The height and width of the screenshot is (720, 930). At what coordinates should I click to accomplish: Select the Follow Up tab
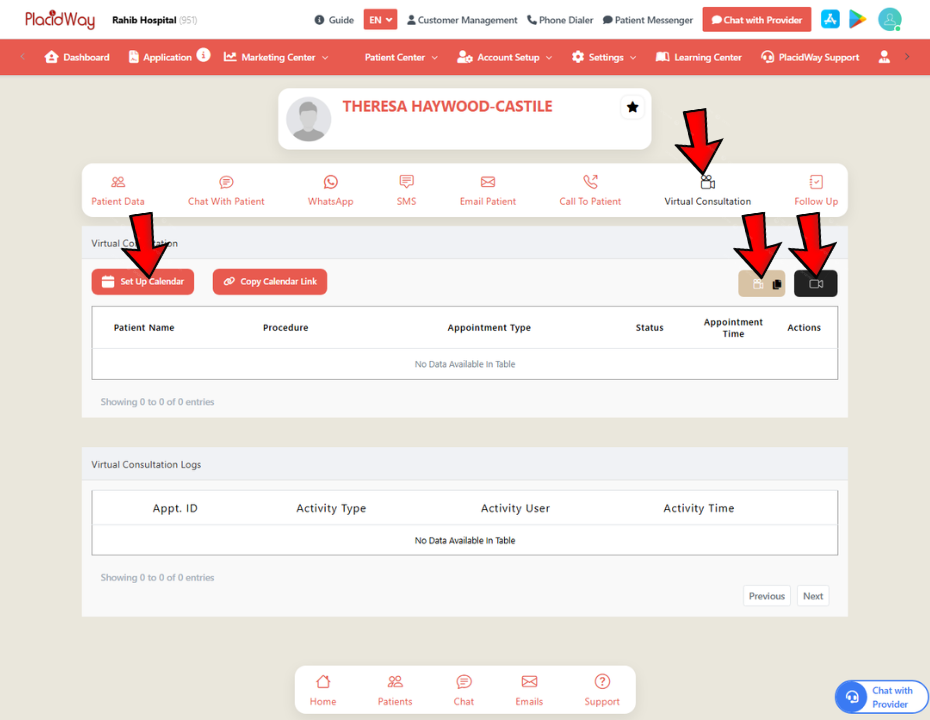click(x=815, y=190)
